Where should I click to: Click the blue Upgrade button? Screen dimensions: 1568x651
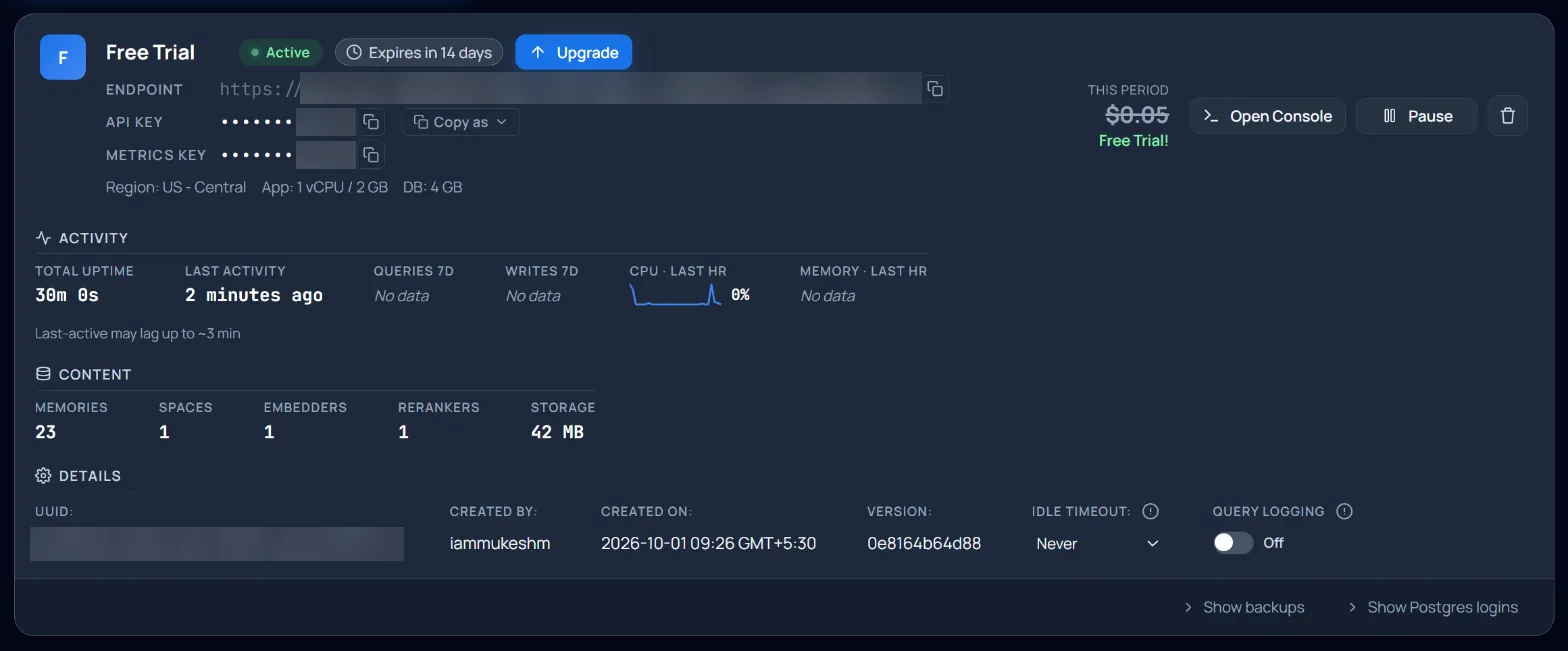pyautogui.click(x=574, y=52)
